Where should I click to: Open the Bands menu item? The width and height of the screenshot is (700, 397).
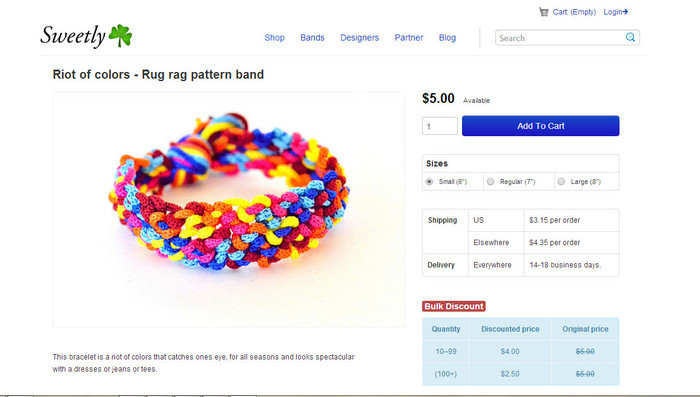pyautogui.click(x=312, y=38)
